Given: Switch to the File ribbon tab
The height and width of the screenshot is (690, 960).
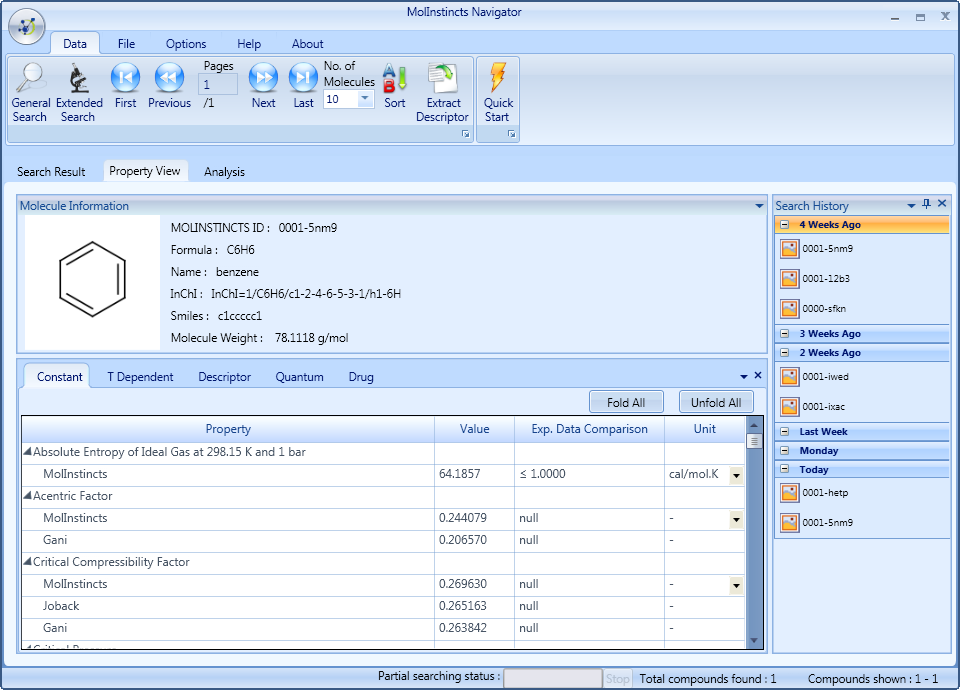Looking at the screenshot, I should (x=126, y=43).
